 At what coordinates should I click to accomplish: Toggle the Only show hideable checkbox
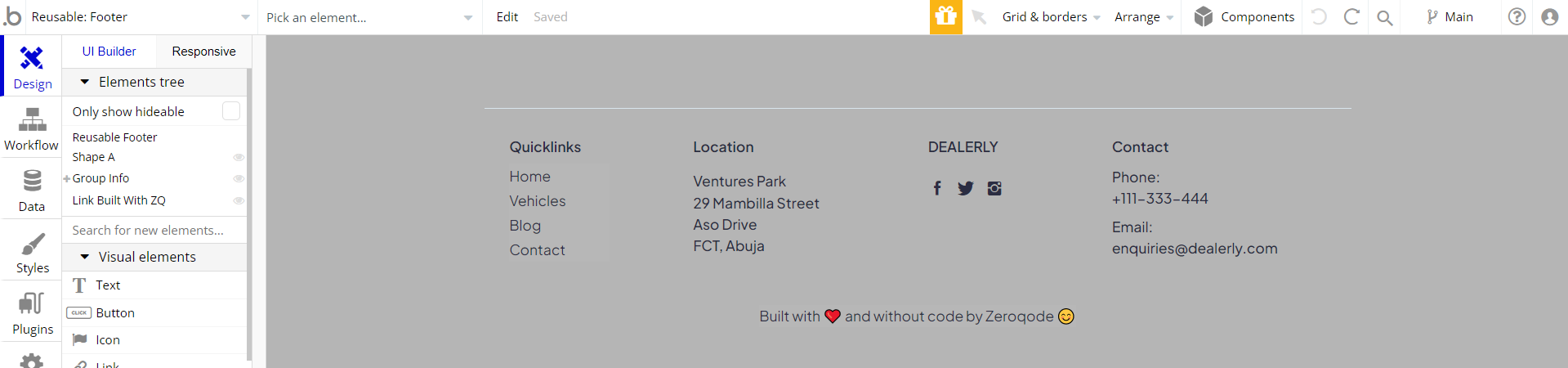tap(231, 111)
